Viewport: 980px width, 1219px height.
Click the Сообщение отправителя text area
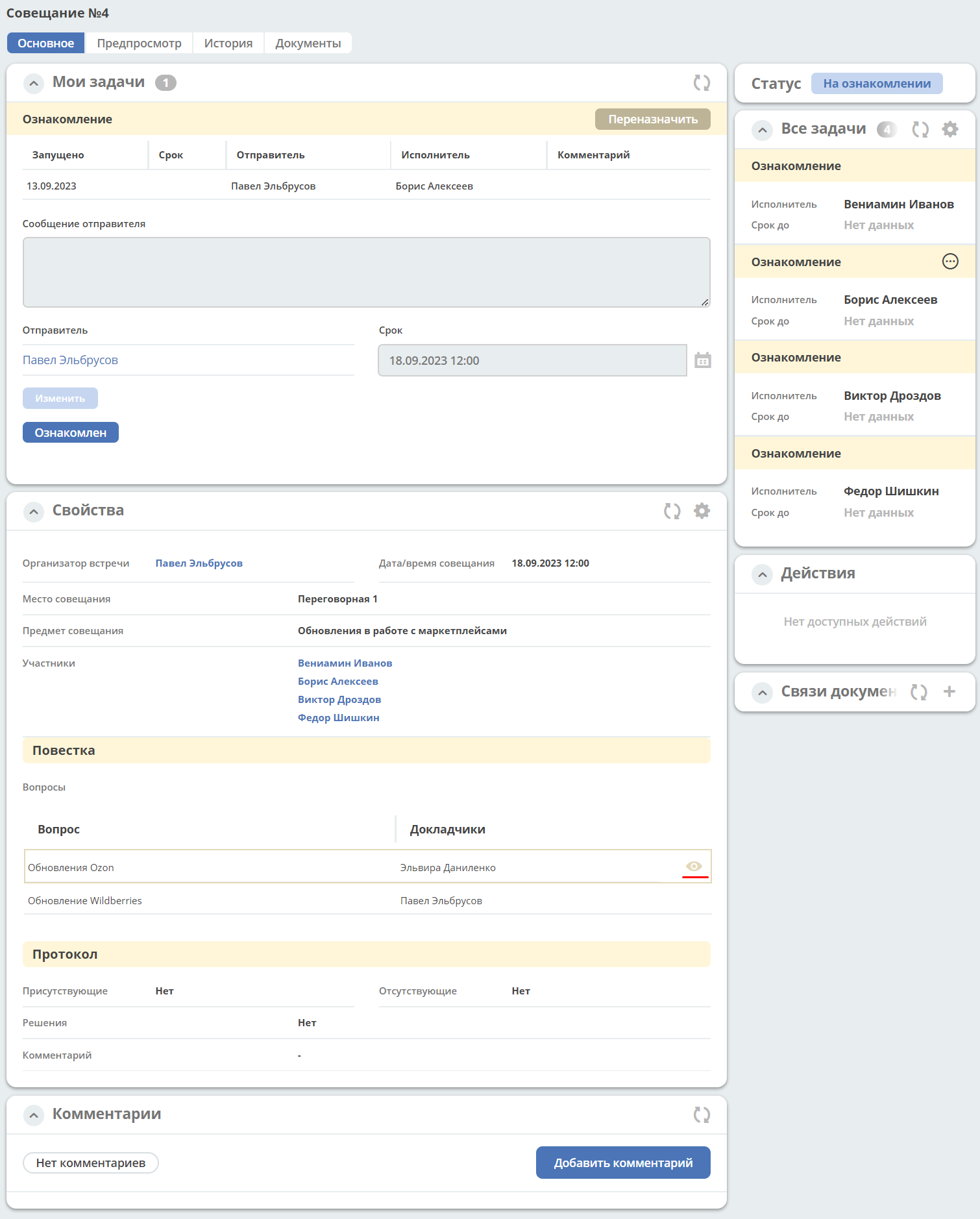(367, 272)
